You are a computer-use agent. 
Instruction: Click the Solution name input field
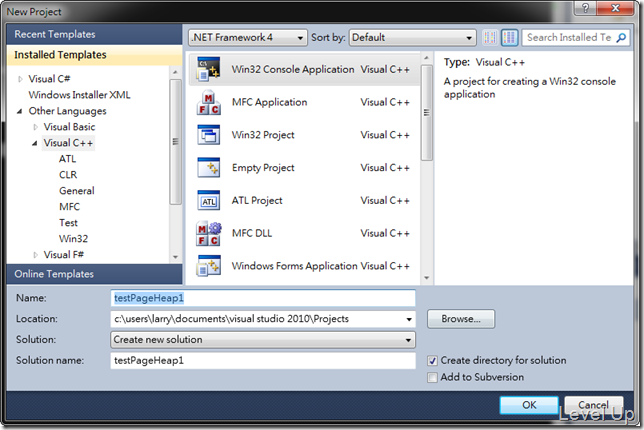pyautogui.click(x=263, y=361)
